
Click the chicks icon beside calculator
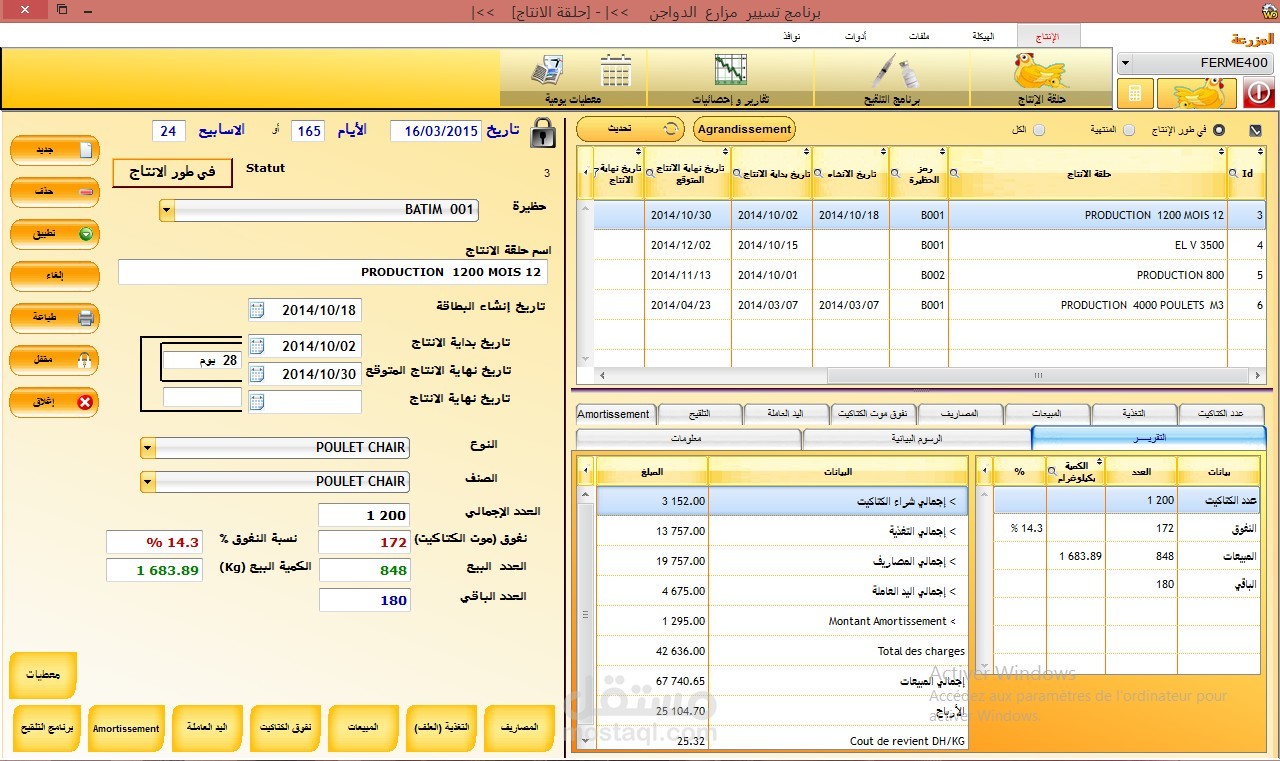tap(1197, 94)
